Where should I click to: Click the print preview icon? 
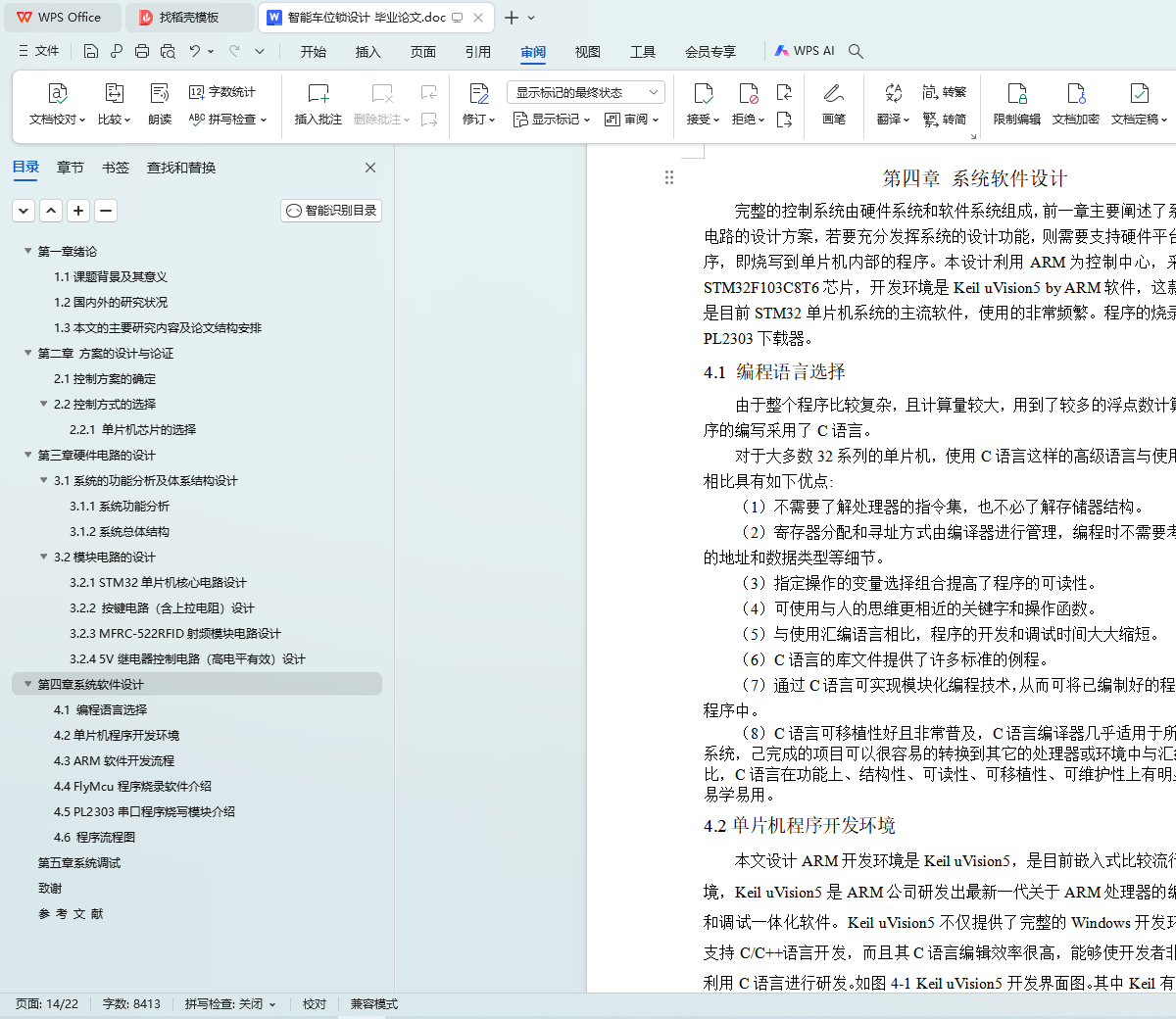[168, 51]
